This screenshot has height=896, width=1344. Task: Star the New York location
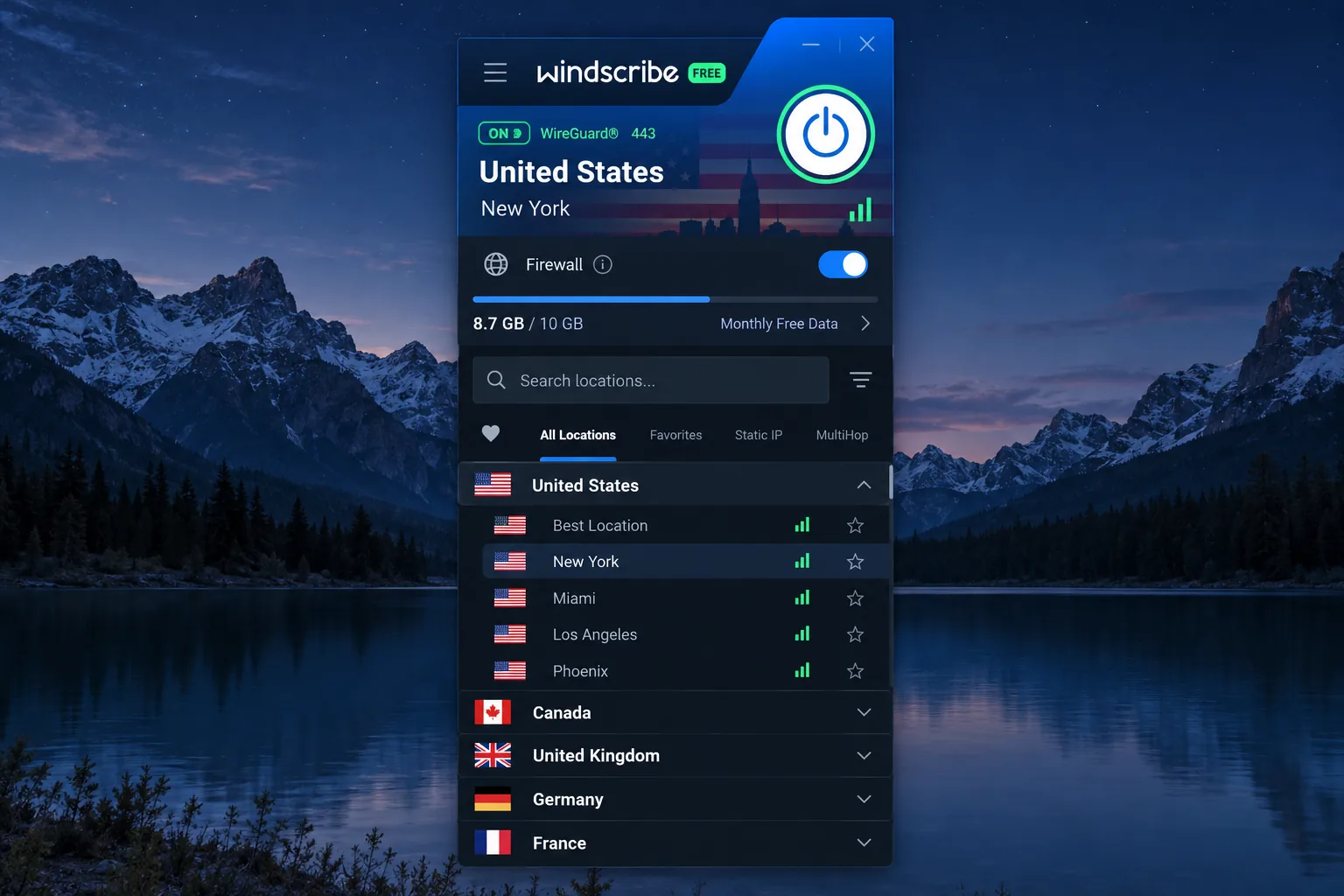[855, 562]
